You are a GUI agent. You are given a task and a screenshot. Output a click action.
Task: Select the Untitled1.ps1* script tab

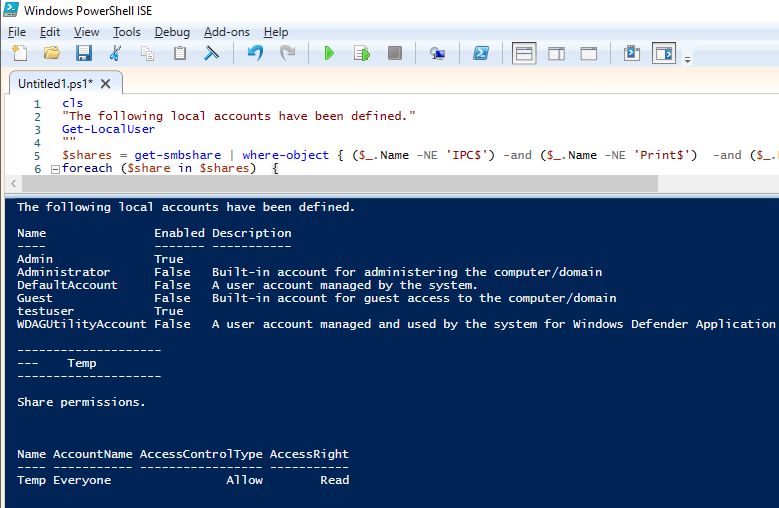[x=55, y=83]
